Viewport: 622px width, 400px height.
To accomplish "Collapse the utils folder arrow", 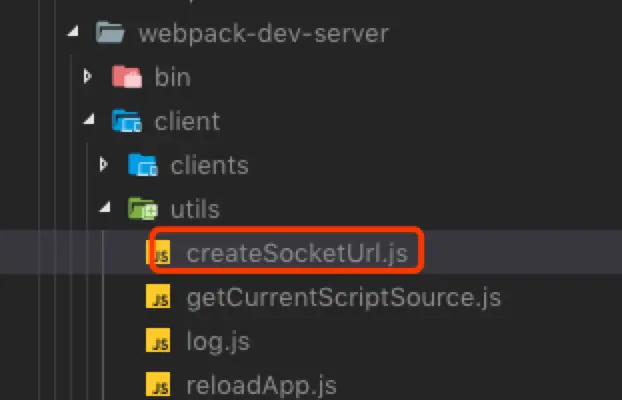I will [105, 207].
